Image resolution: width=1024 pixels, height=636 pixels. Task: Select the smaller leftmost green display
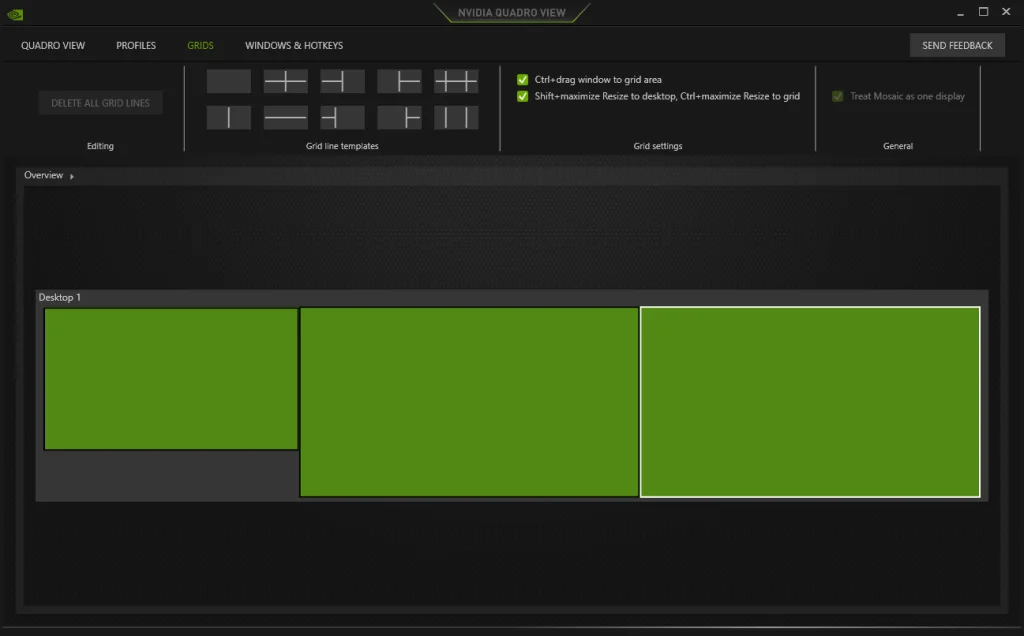coord(171,379)
